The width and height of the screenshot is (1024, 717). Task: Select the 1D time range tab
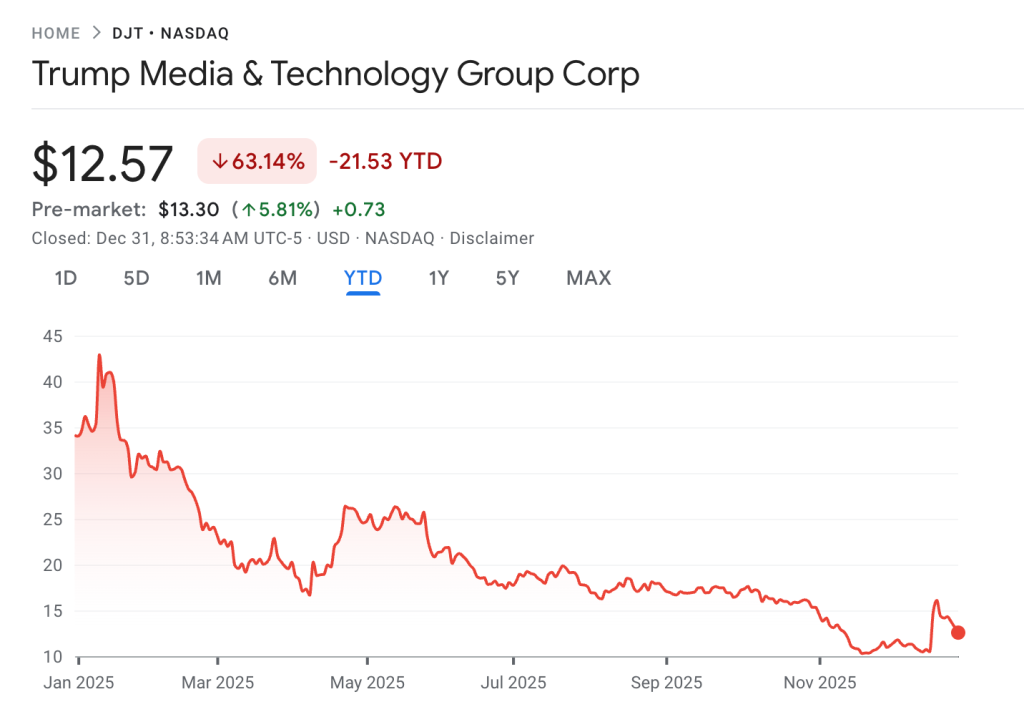(65, 278)
